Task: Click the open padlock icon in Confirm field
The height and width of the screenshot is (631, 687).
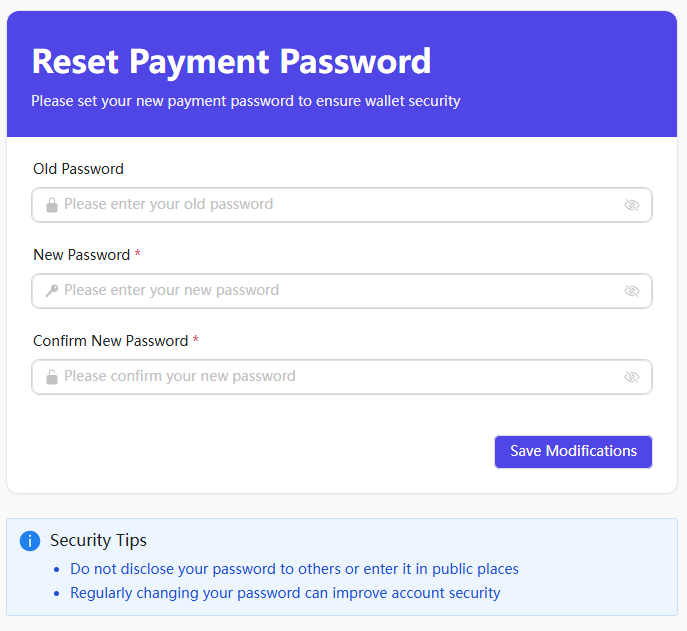Action: click(x=52, y=377)
